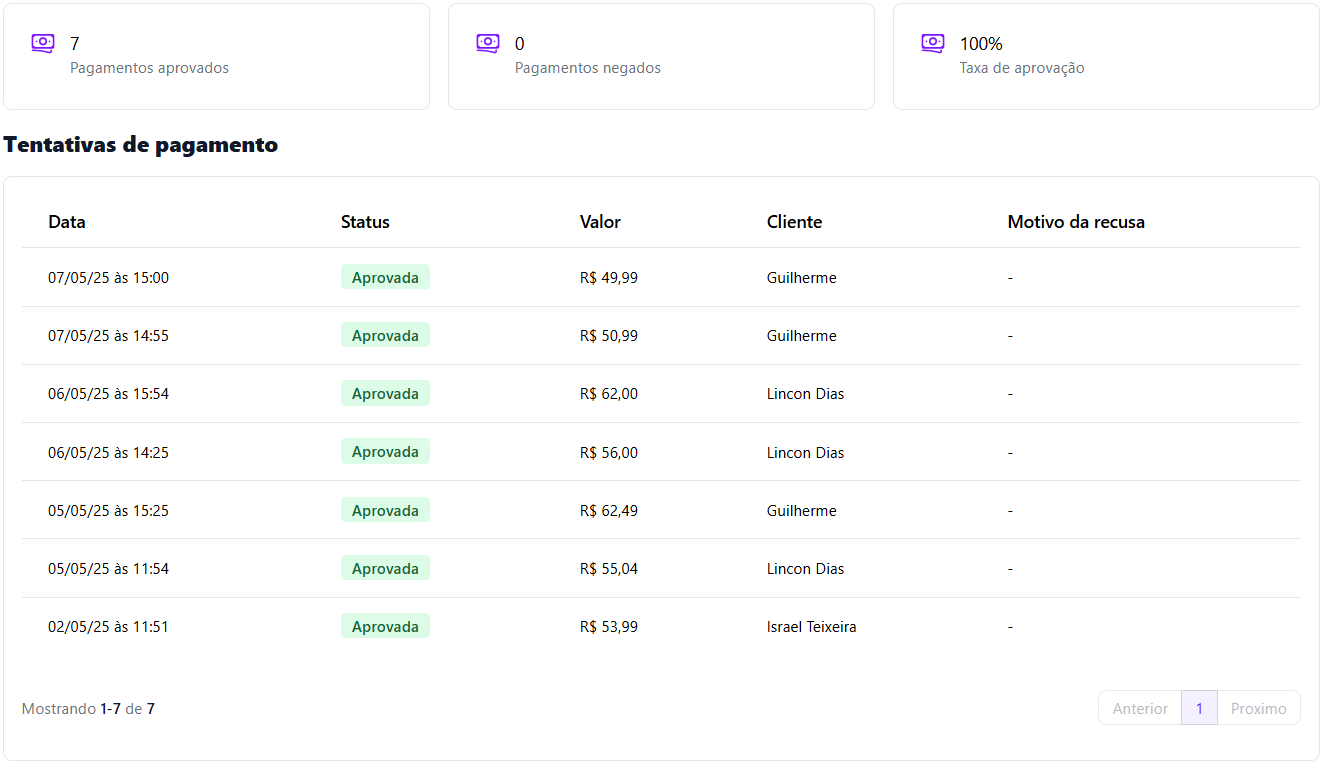Click the Cliente column header
The image size is (1325, 766).
pyautogui.click(x=794, y=222)
